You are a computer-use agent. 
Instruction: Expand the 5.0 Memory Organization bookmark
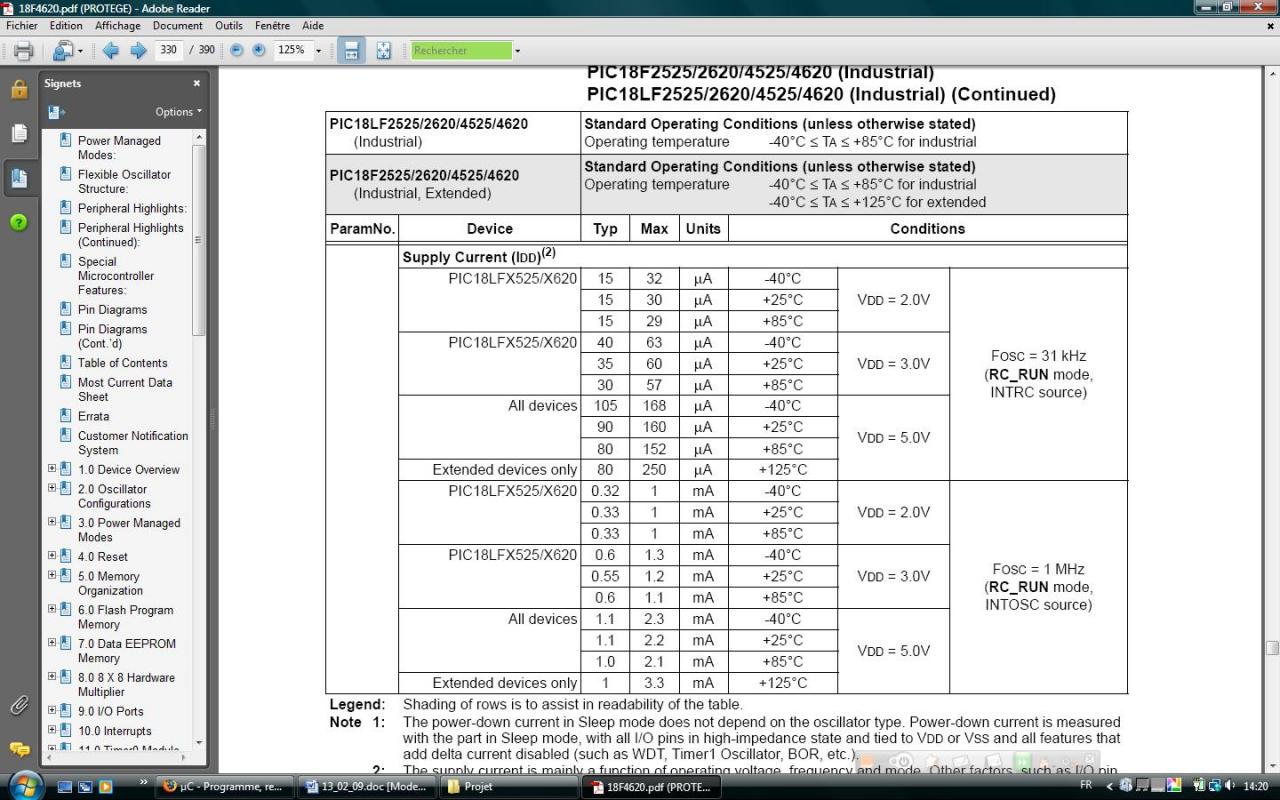pos(52,575)
